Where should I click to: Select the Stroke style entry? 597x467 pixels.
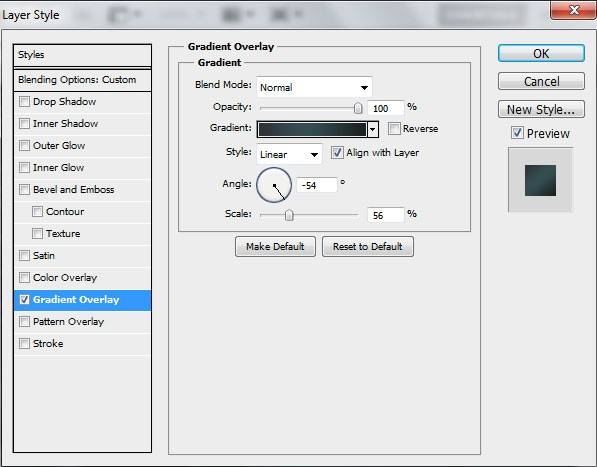coord(82,343)
